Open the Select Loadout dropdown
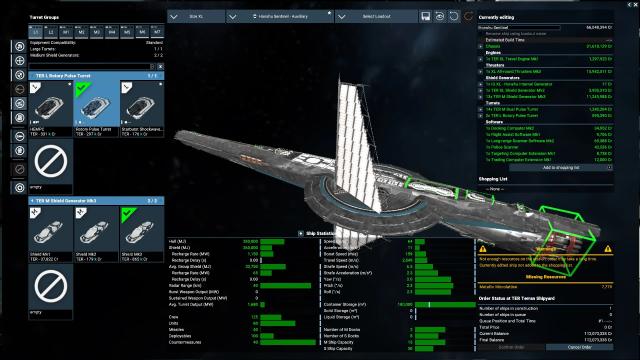The height and width of the screenshot is (360, 640). [x=376, y=16]
